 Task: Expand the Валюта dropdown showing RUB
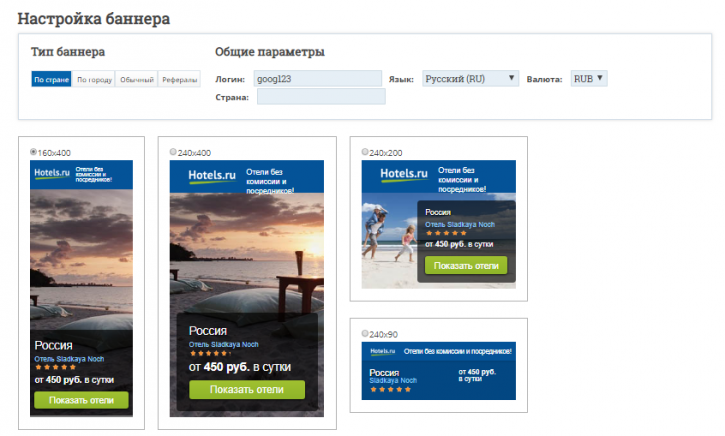589,79
